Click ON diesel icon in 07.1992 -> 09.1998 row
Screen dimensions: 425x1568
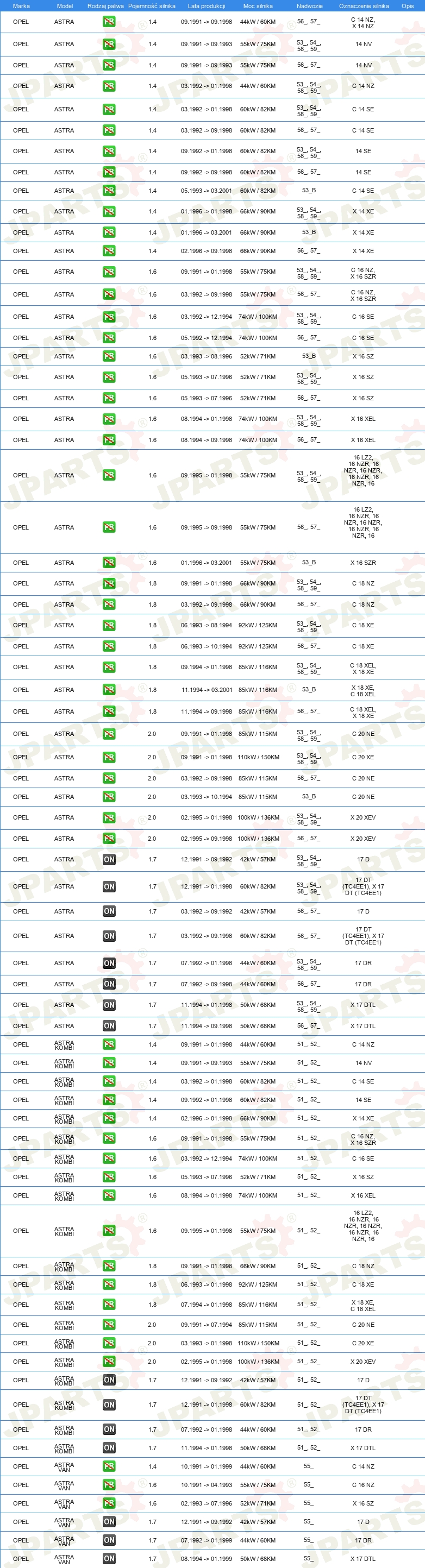[x=109, y=984]
